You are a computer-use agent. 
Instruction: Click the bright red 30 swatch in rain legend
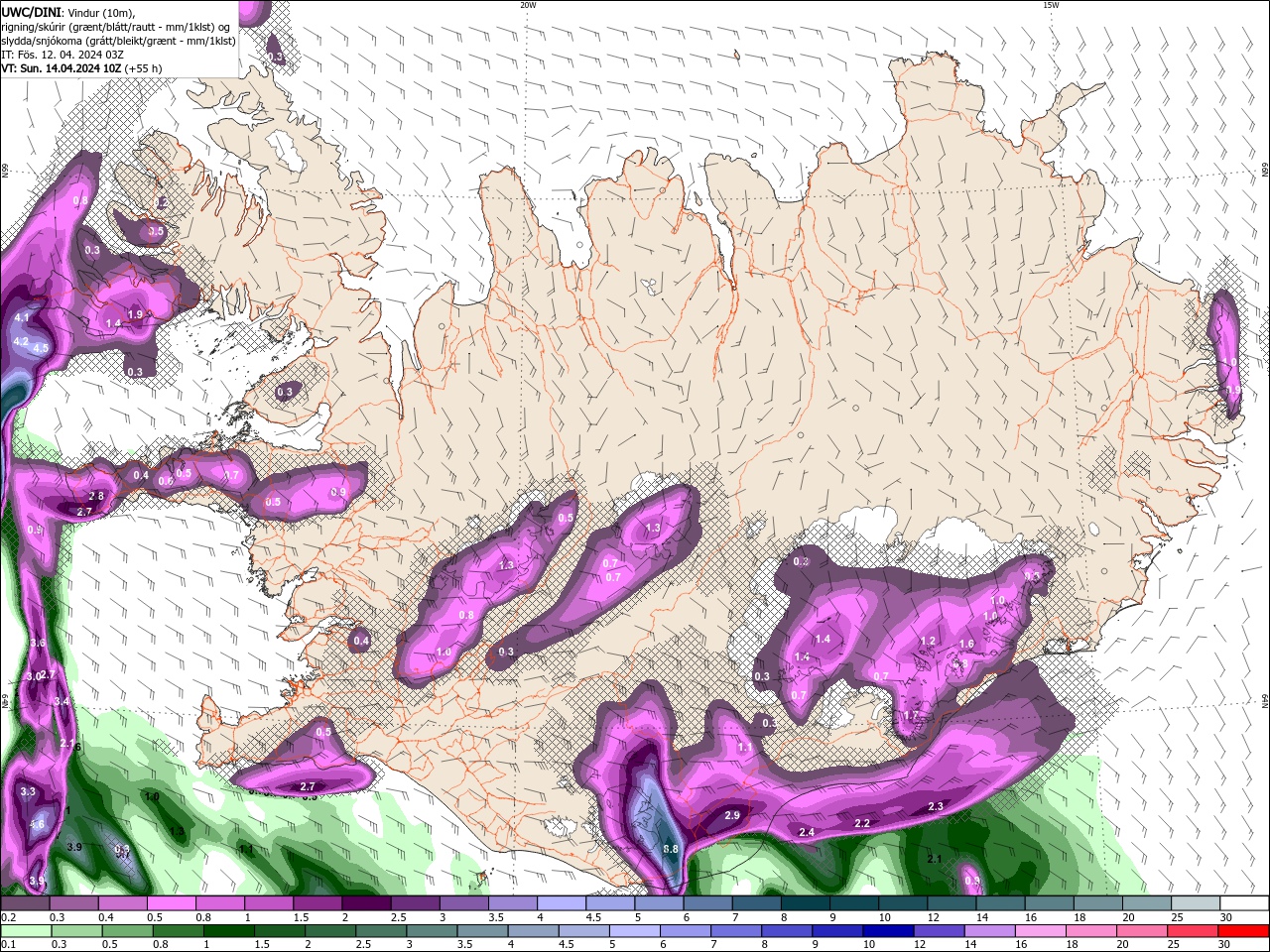tap(1243, 931)
